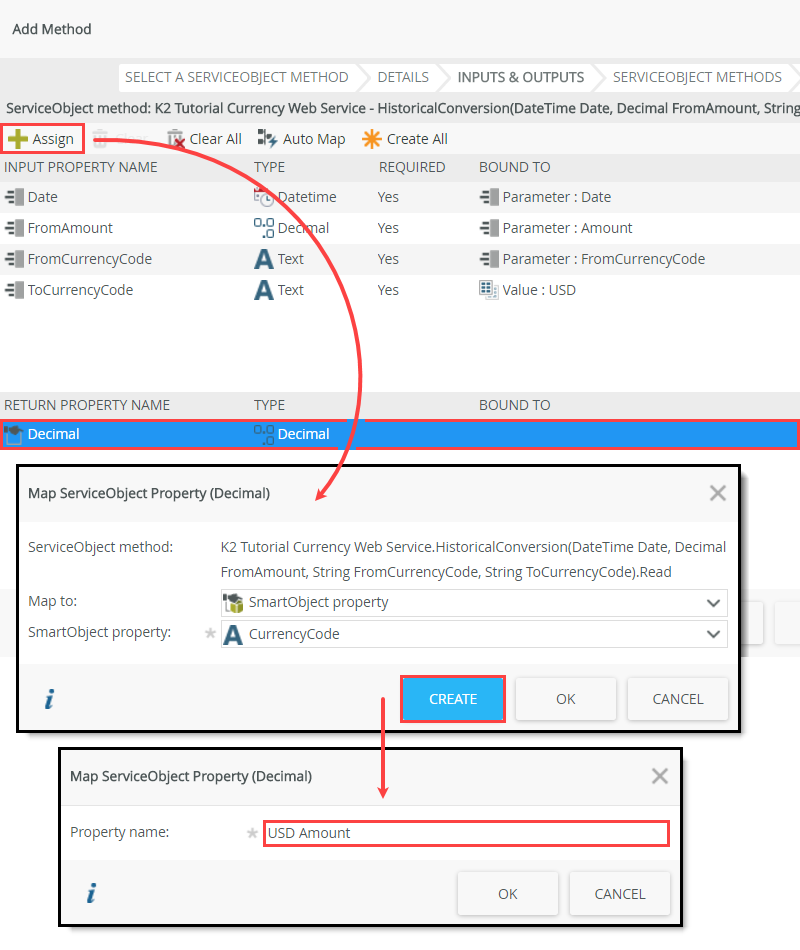Click Parameter : FromCurrencyCode binding
Screen dimensions: 800x950
pyautogui.click(x=604, y=259)
